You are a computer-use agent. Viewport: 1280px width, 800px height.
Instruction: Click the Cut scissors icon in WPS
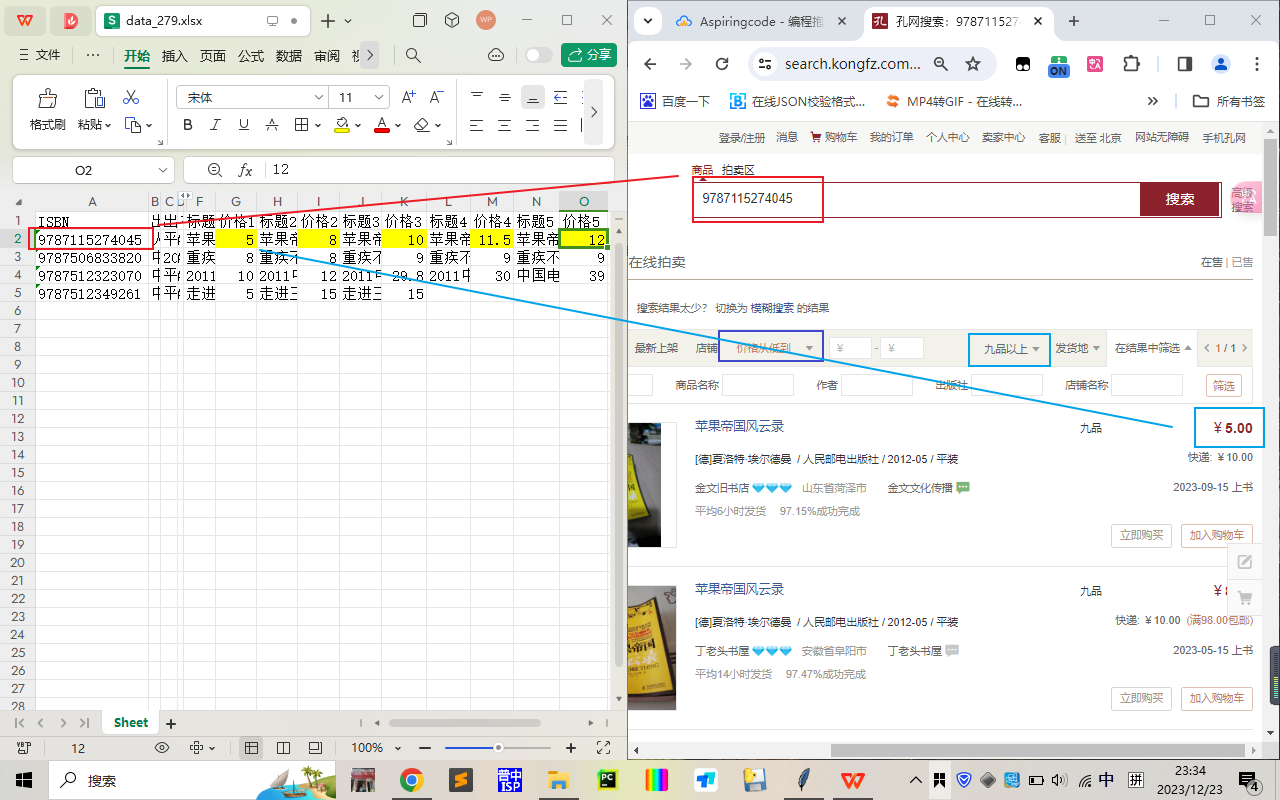click(x=131, y=97)
